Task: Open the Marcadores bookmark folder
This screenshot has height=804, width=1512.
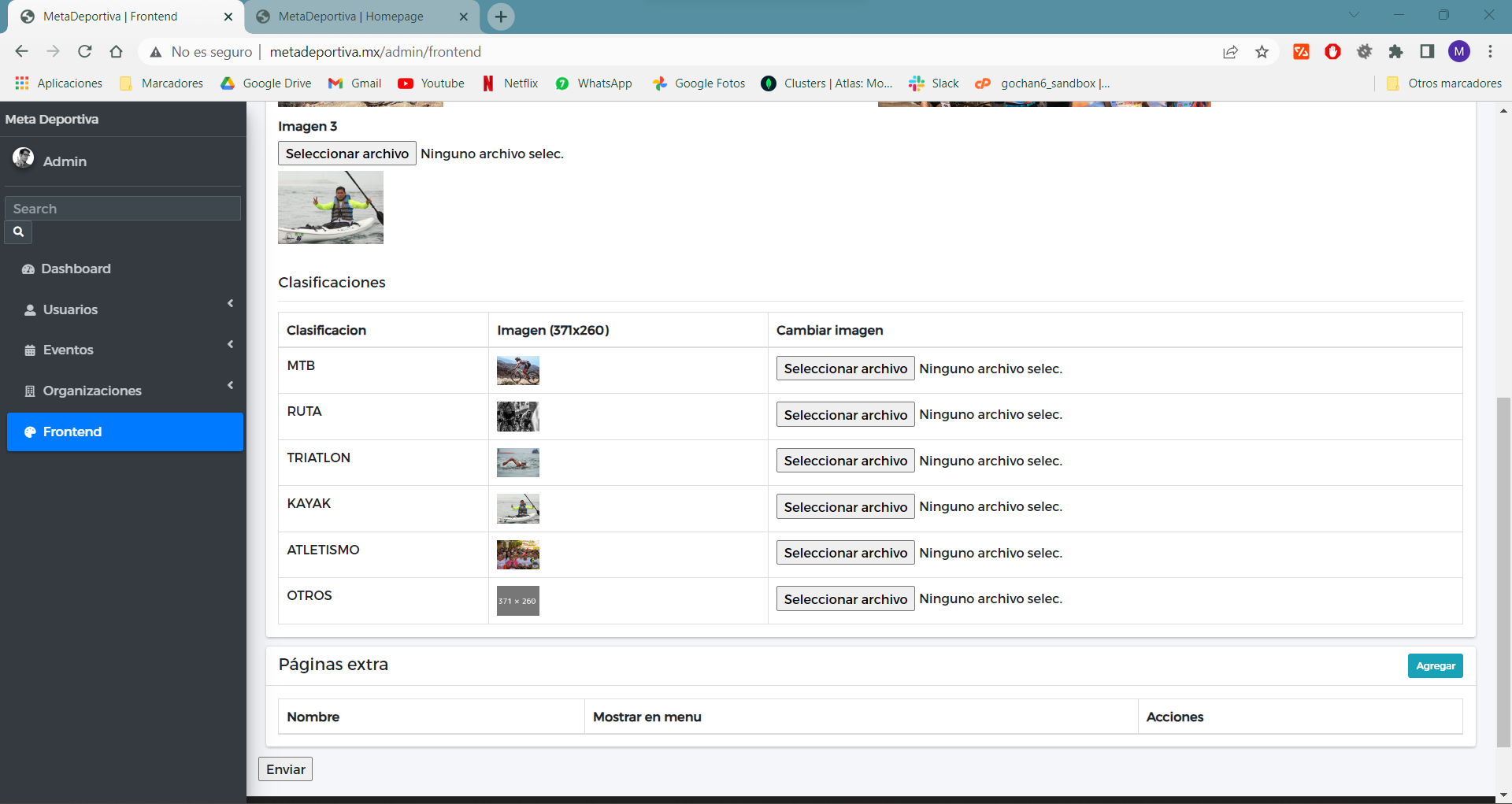Action: 161,83
